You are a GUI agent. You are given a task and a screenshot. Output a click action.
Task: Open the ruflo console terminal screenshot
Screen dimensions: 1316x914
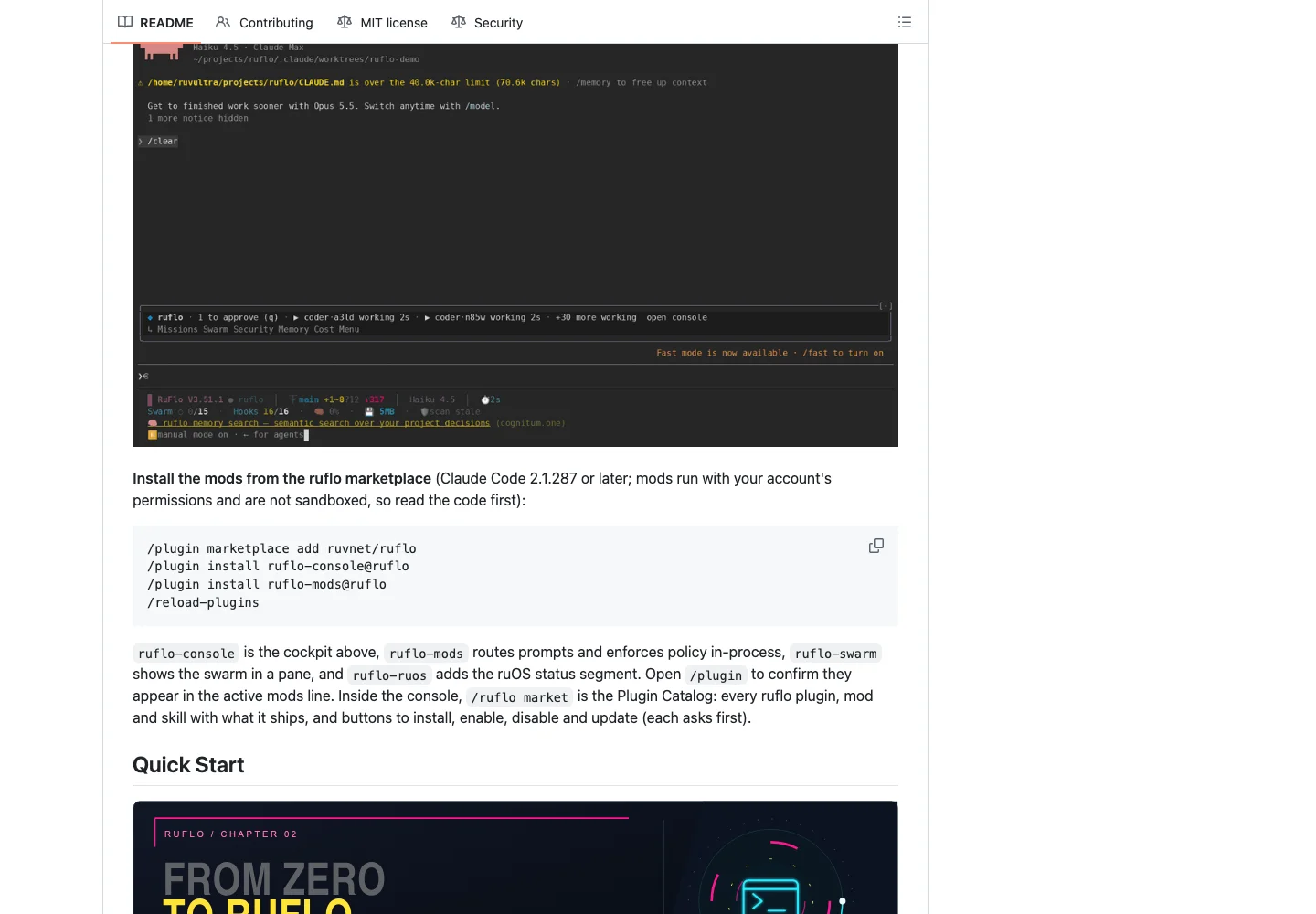[x=515, y=245]
